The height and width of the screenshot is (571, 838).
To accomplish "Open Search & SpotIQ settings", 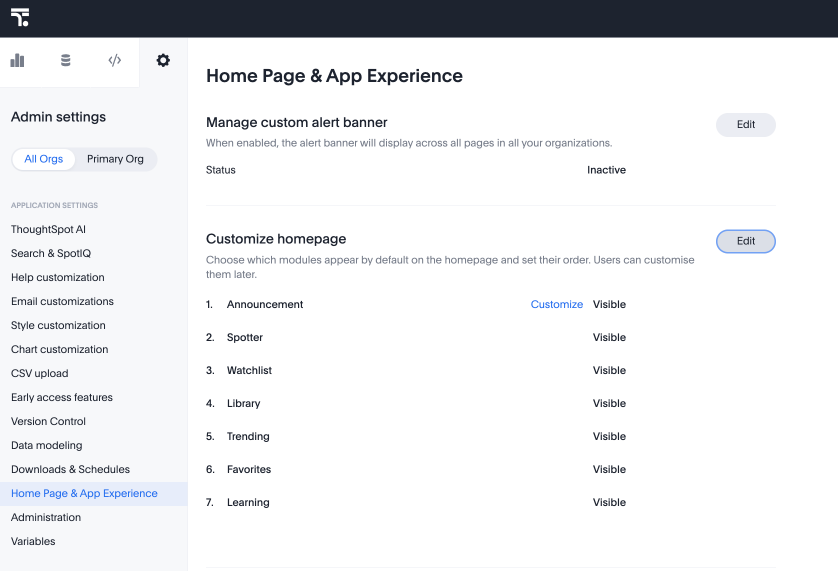I will (51, 253).
